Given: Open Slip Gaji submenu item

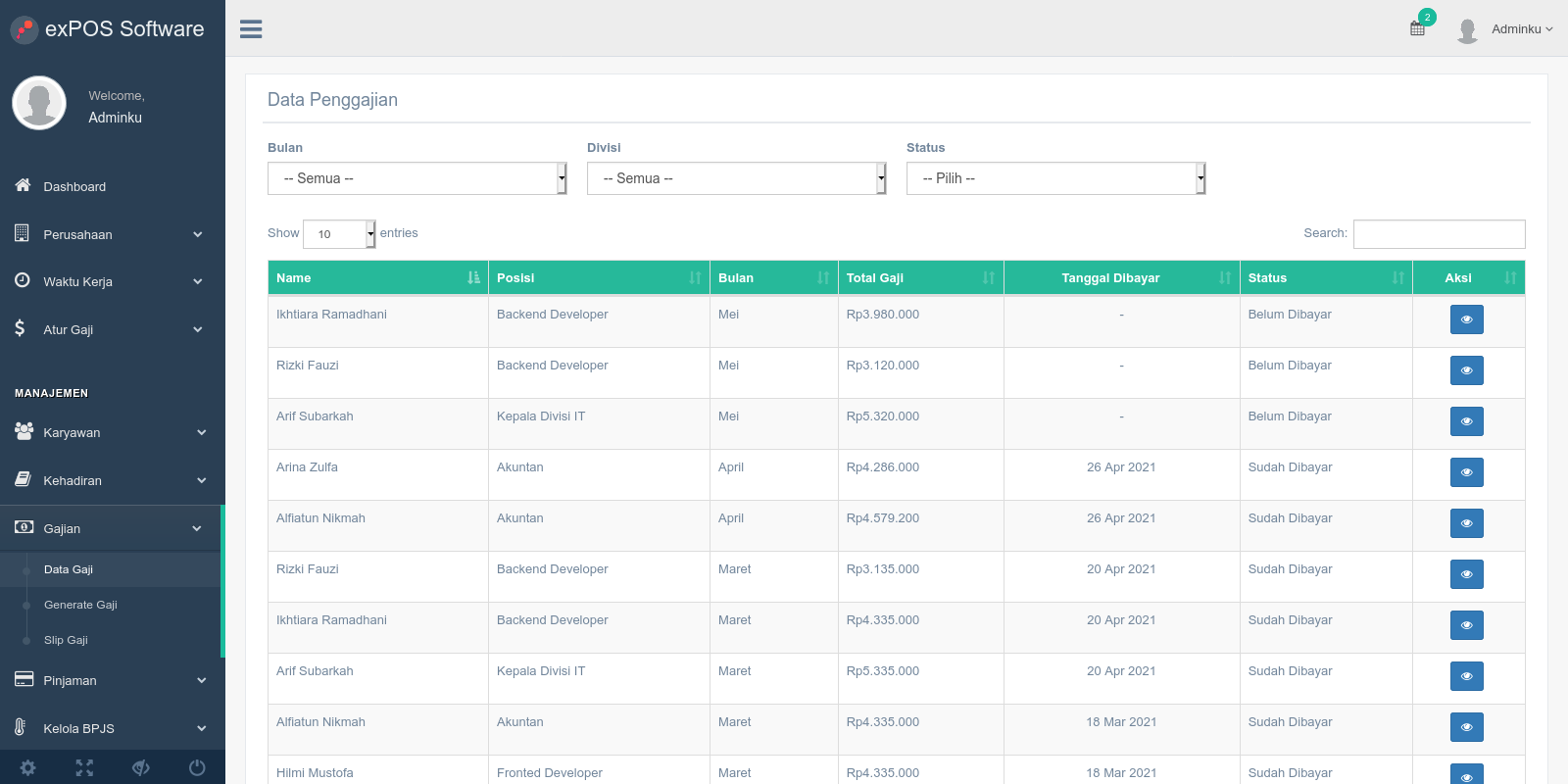Looking at the screenshot, I should click(66, 640).
